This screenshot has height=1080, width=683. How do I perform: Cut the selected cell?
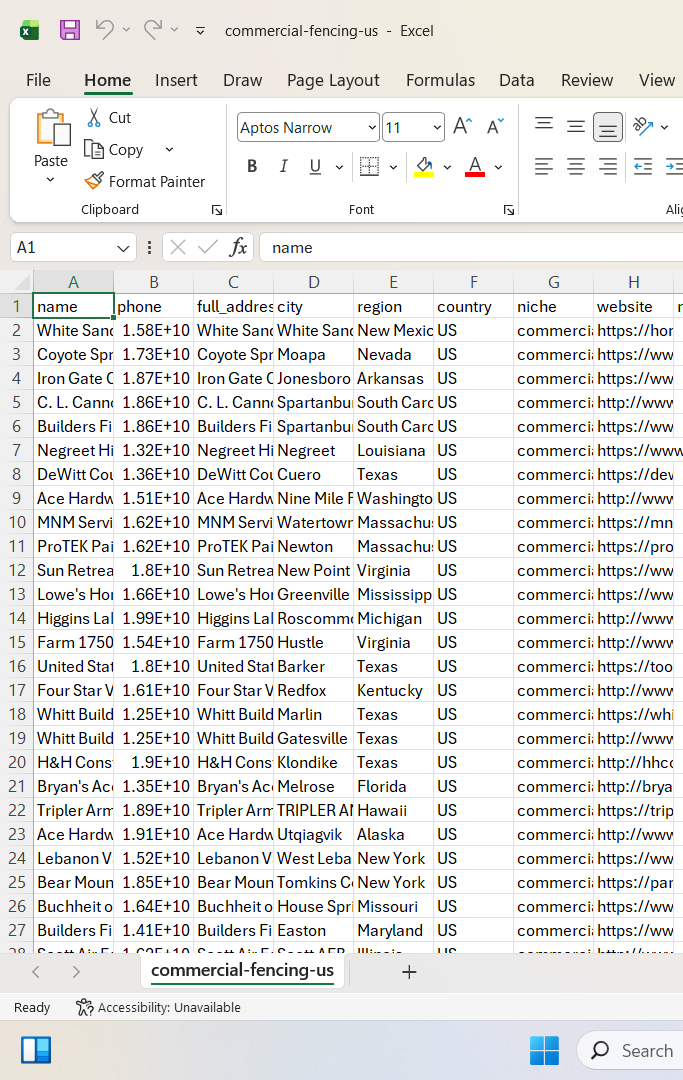pyautogui.click(x=109, y=118)
